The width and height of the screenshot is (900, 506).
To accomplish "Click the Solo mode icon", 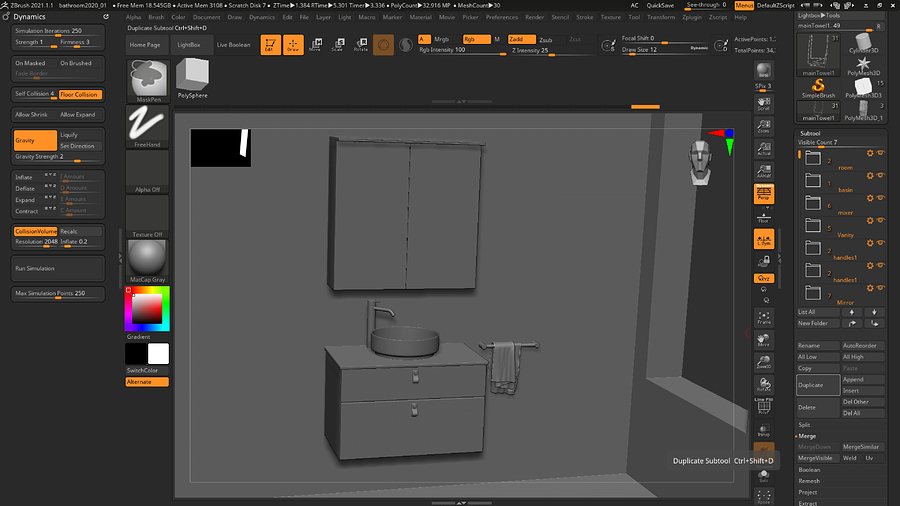I will [764, 475].
